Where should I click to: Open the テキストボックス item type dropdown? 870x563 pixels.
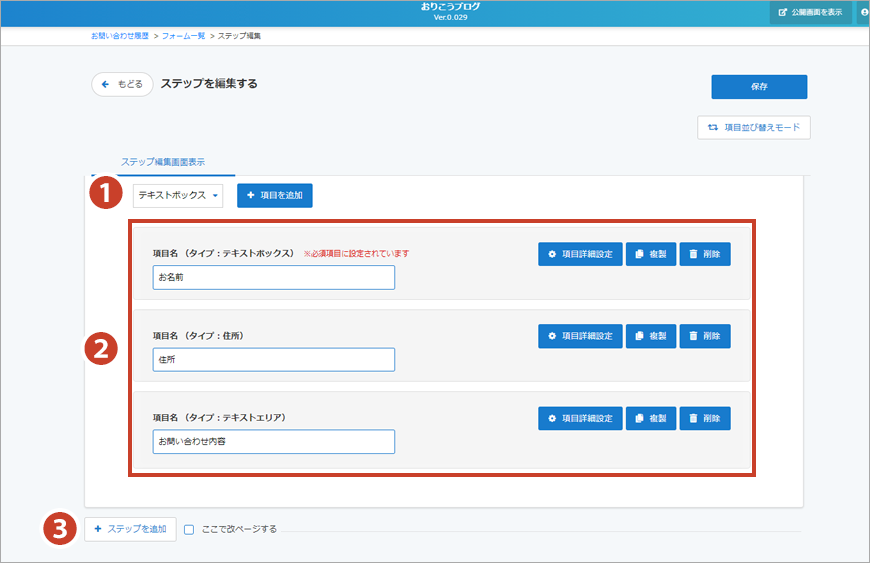pyautogui.click(x=178, y=195)
